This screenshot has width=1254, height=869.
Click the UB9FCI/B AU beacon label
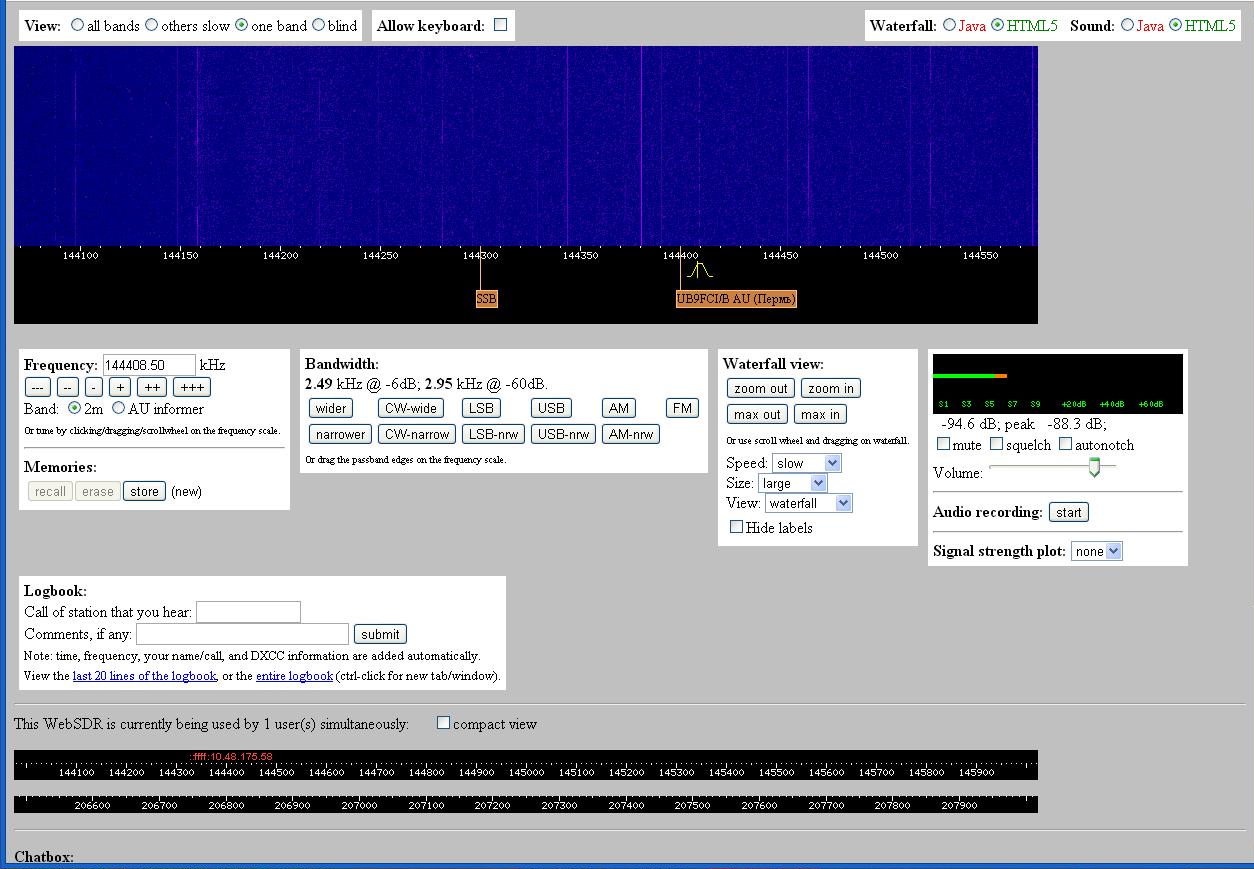click(x=736, y=298)
